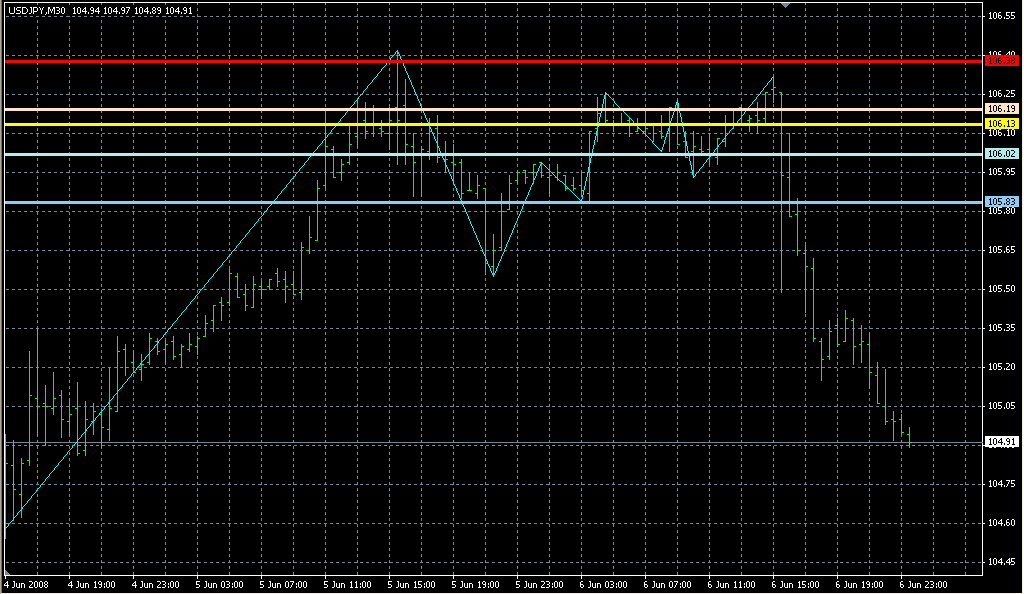Click the yellow 106.13 price tag
1024x594 pixels.
coord(1001,123)
